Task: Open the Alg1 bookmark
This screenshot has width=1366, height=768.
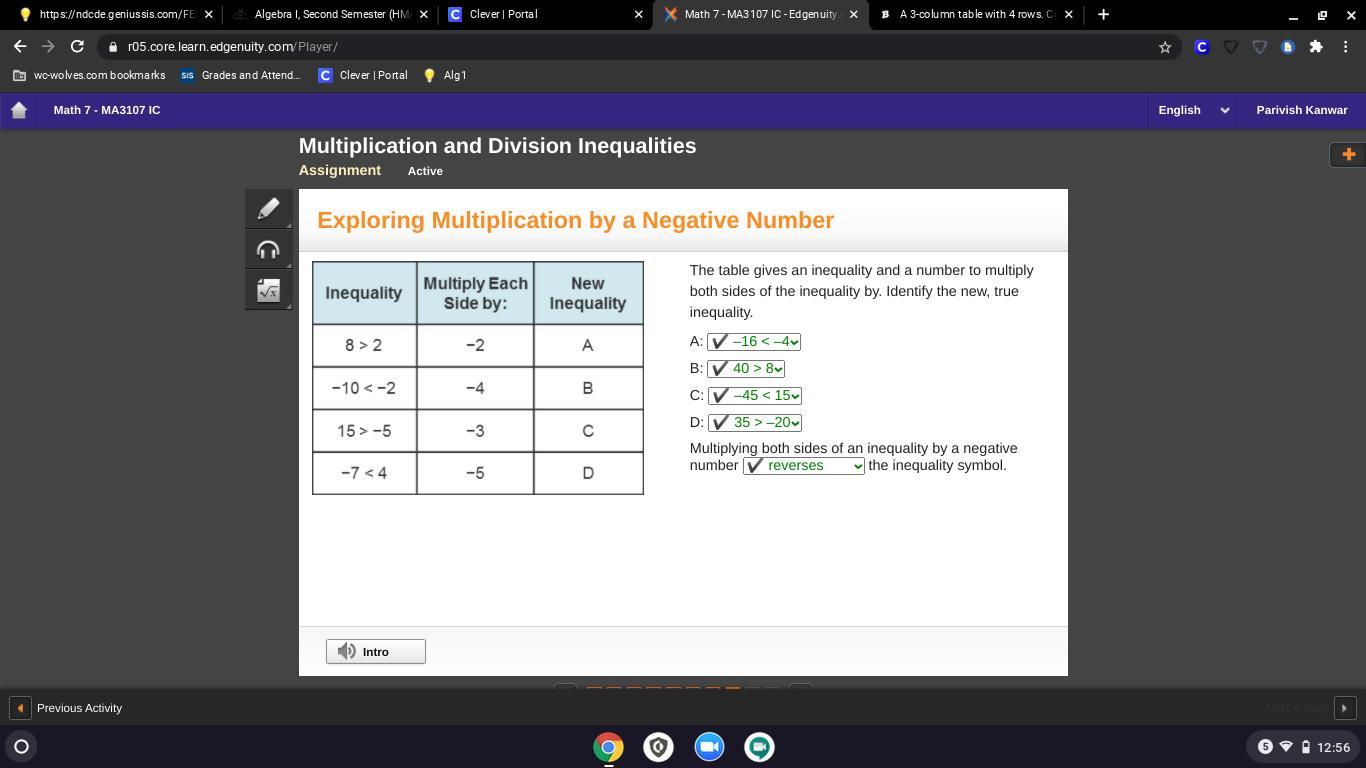Action: click(x=444, y=75)
